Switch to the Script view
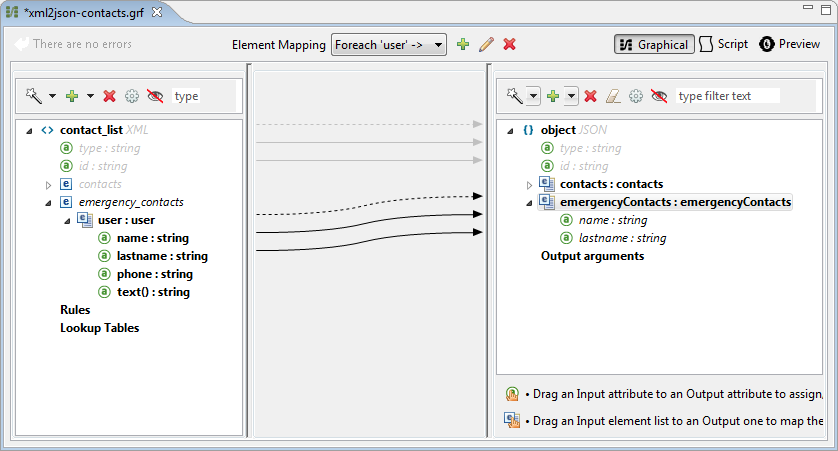This screenshot has height=451, width=838. pos(724,44)
